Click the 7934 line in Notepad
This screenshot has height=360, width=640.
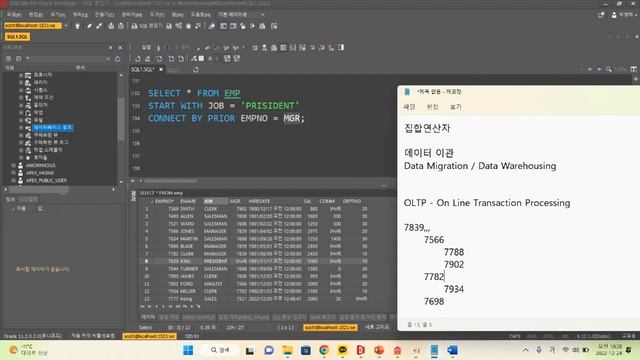pyautogui.click(x=453, y=289)
